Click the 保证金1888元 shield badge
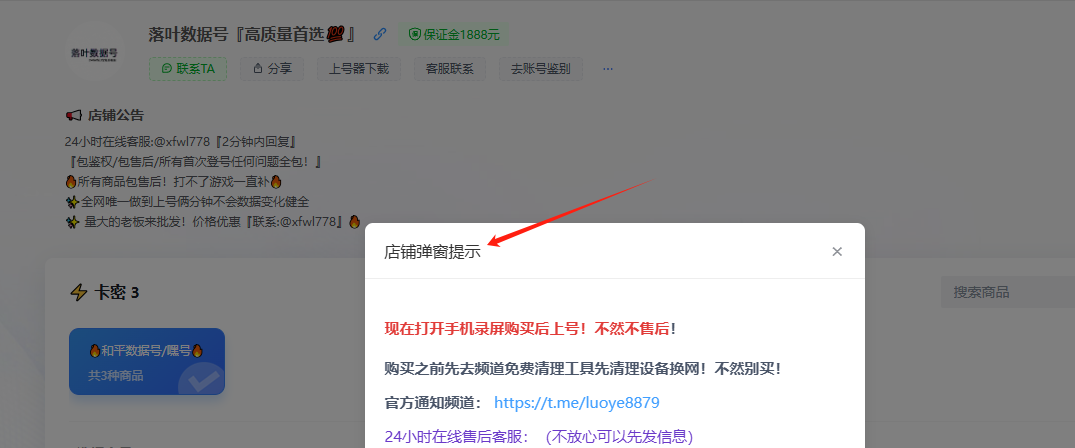This screenshot has width=1075, height=448. click(454, 34)
